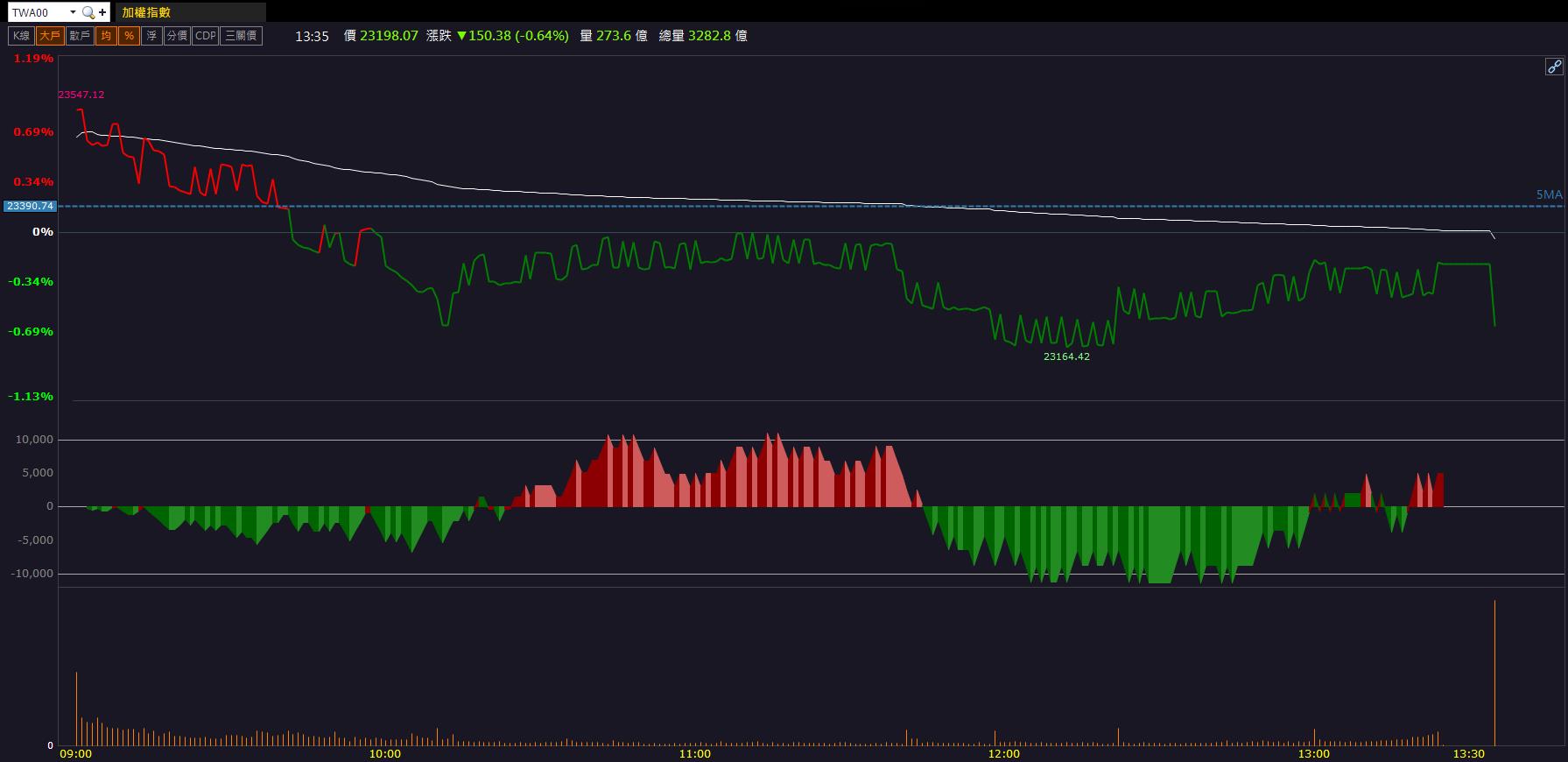This screenshot has height=762, width=1568.
Task: Show the 三關價 levels
Action: tap(241, 36)
